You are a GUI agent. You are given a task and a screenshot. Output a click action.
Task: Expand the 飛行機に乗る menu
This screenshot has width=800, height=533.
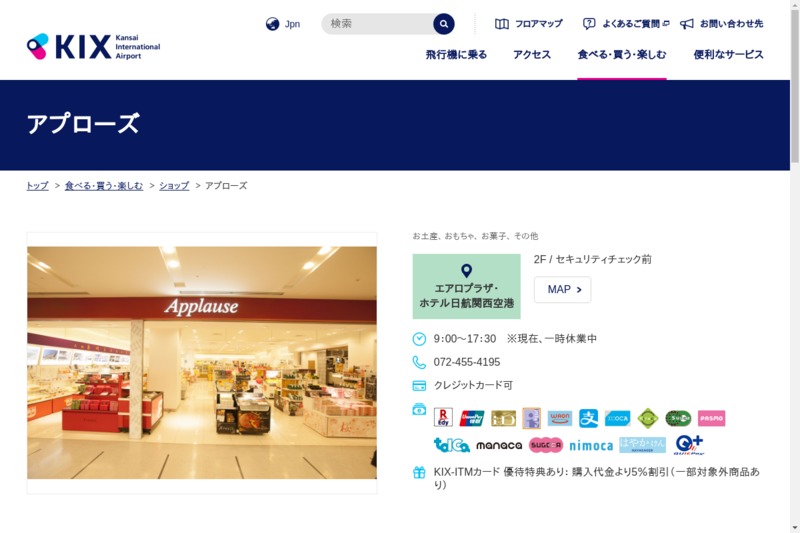pos(456,55)
